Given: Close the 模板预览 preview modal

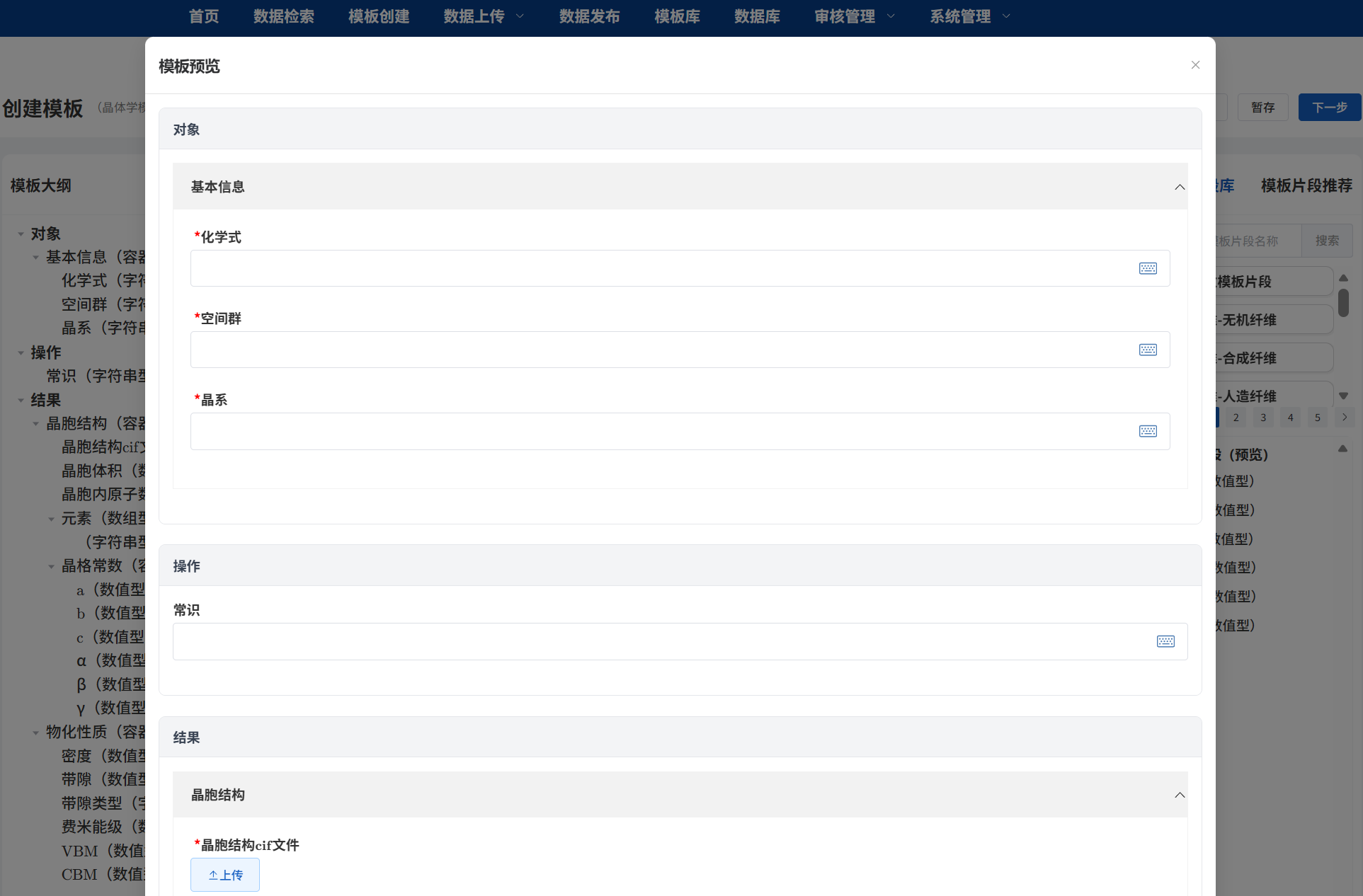Looking at the screenshot, I should 1195,64.
